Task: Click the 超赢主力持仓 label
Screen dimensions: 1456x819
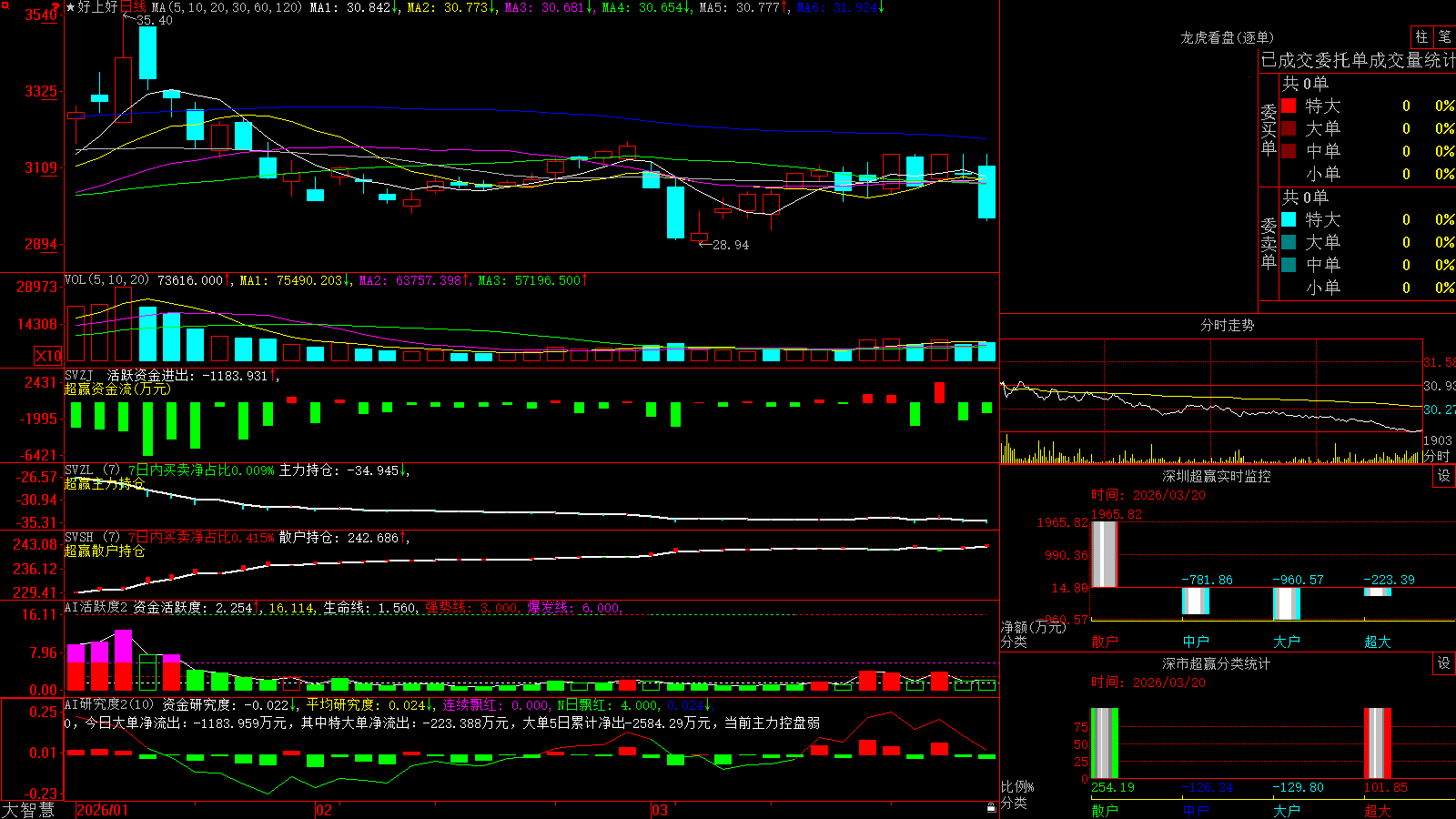Action: click(105, 483)
